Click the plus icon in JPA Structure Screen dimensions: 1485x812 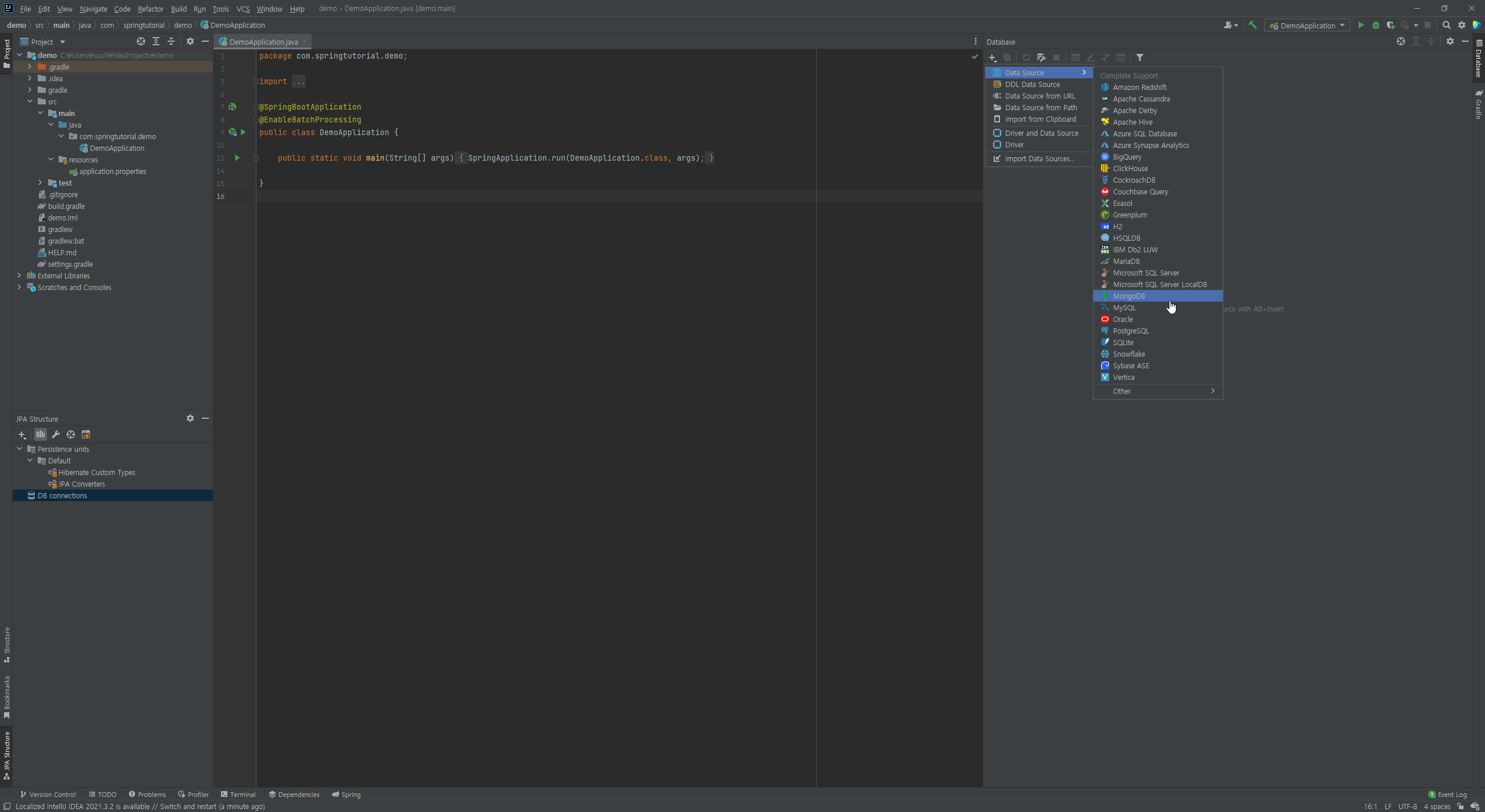[22, 434]
